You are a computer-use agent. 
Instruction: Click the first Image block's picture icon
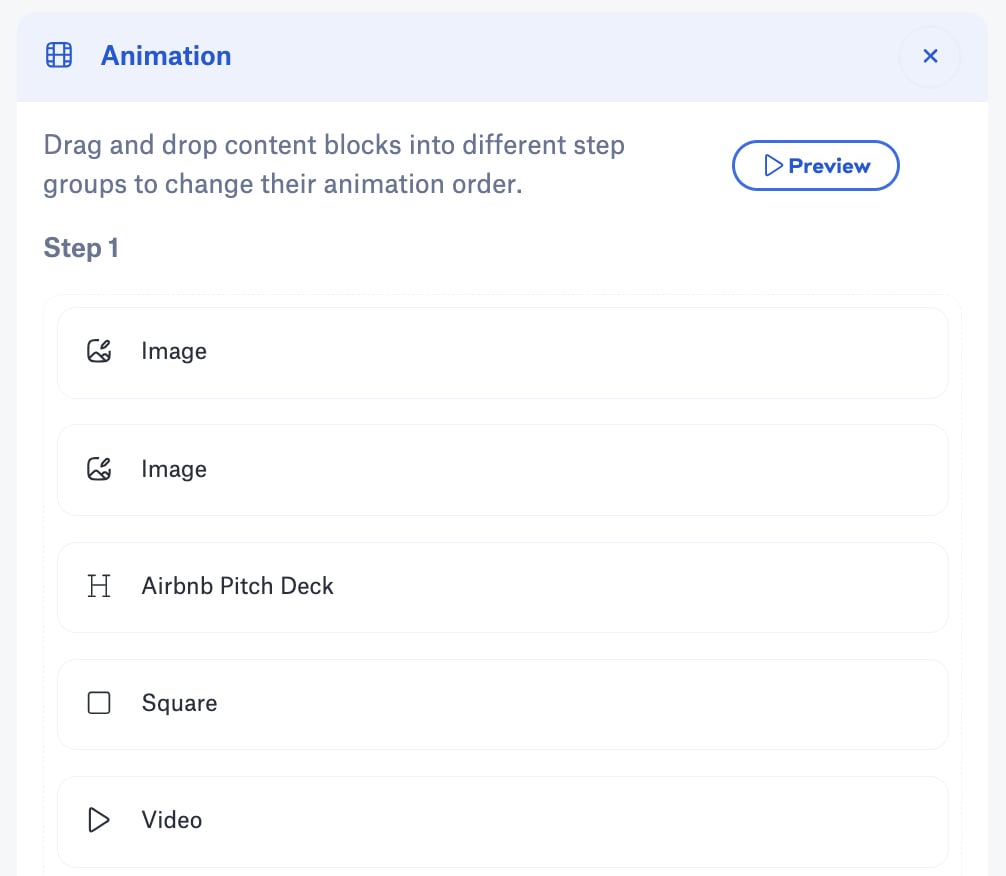[x=99, y=352]
